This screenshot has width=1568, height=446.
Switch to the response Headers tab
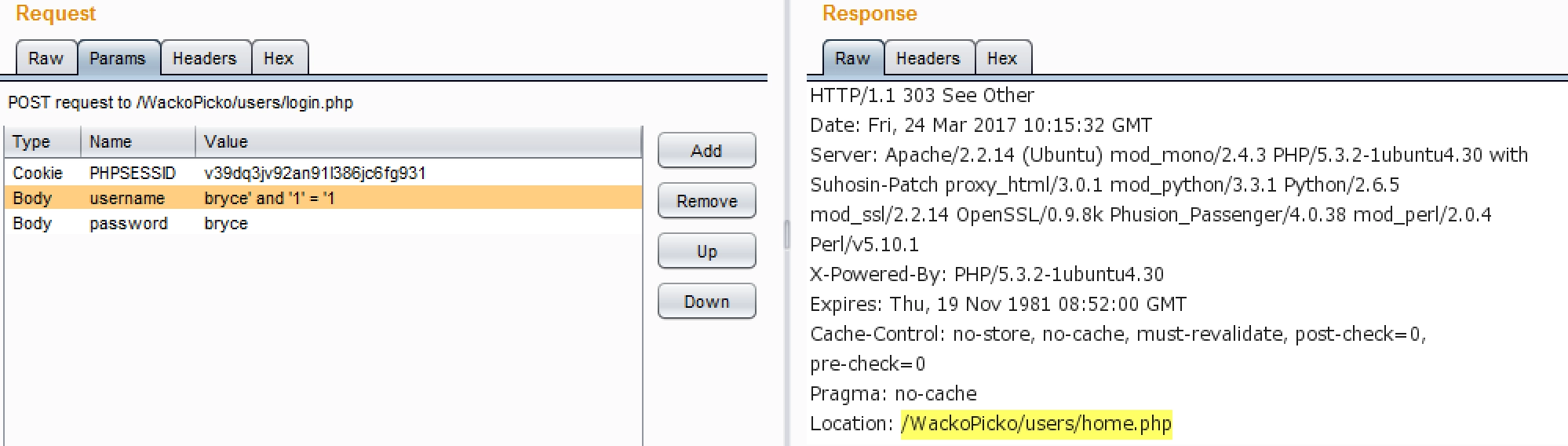pos(928,59)
